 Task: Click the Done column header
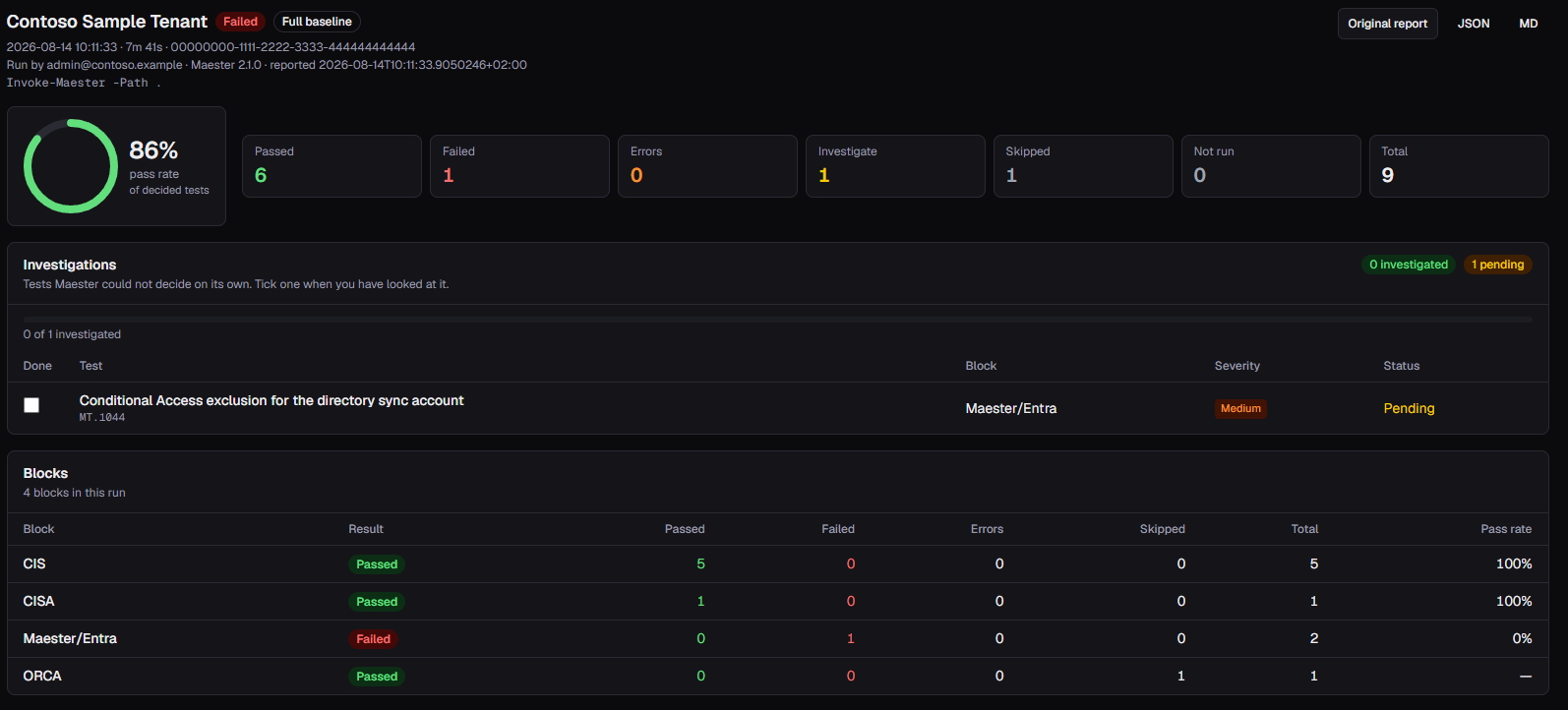click(37, 366)
